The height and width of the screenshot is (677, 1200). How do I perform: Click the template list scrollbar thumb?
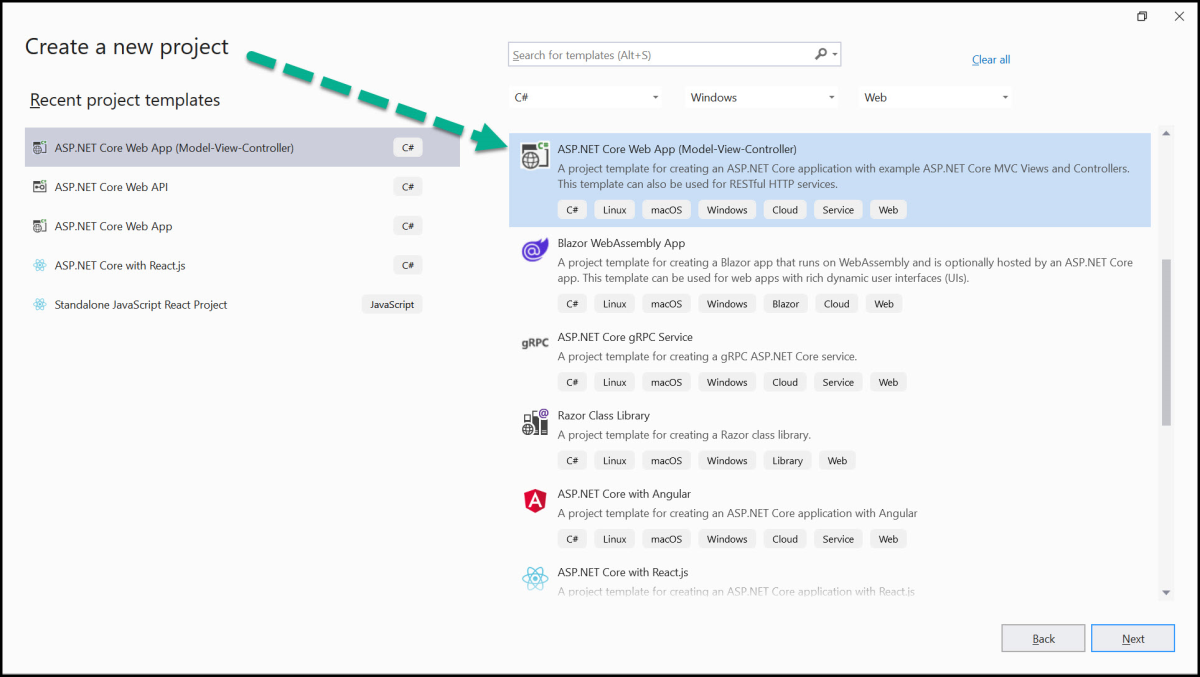[x=1166, y=342]
